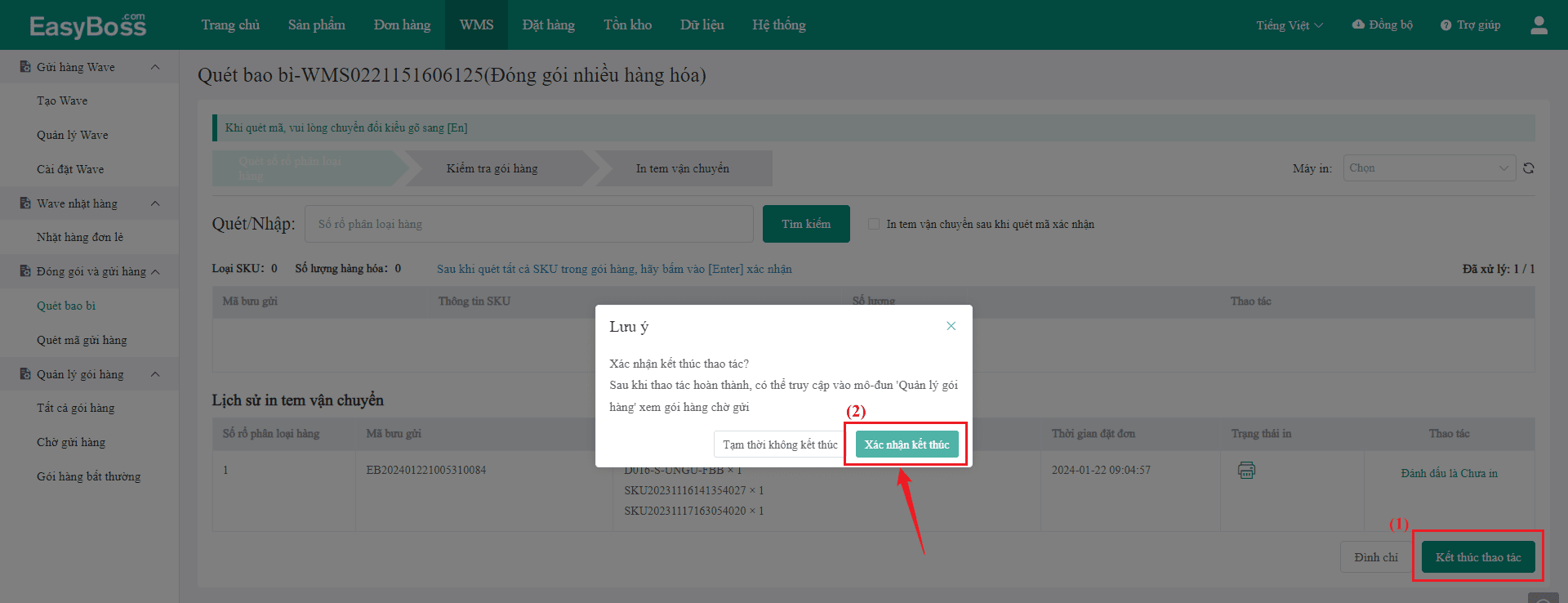Viewport: 1568px width, 603px height.
Task: Open Quét mã gửi hàng sidebar item
Action: click(x=82, y=340)
